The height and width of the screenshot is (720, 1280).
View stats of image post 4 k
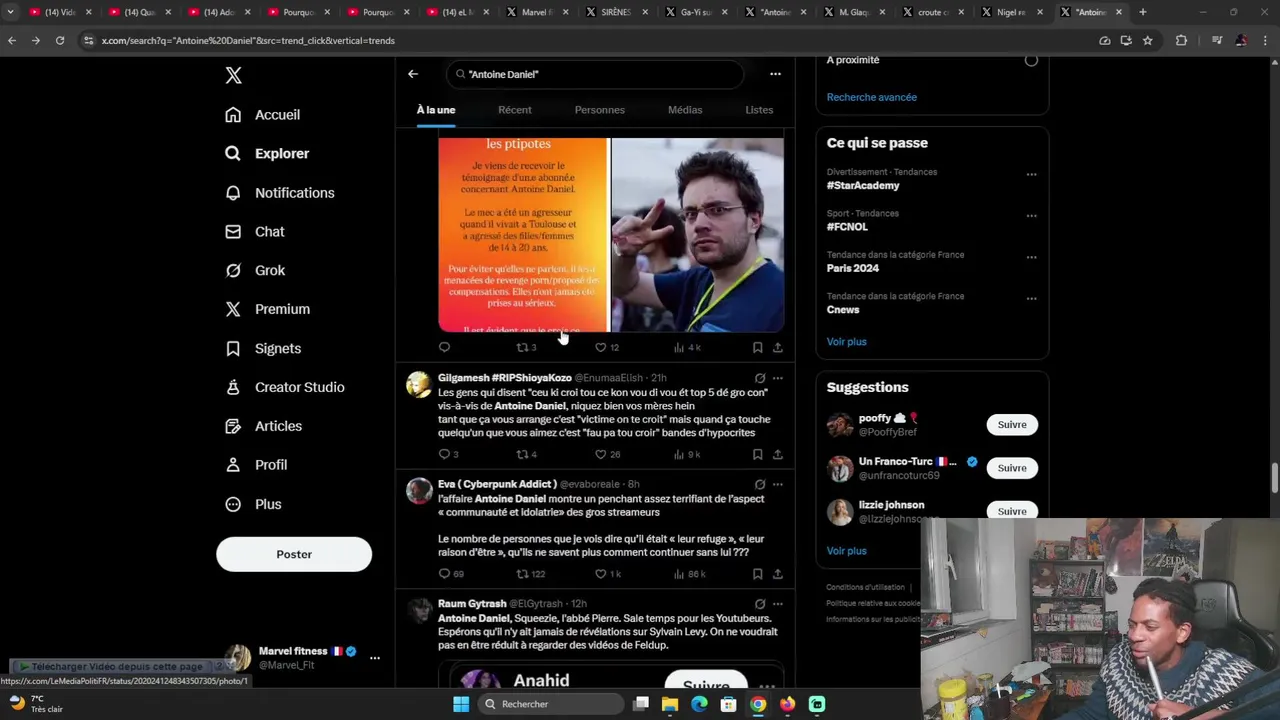tap(687, 348)
